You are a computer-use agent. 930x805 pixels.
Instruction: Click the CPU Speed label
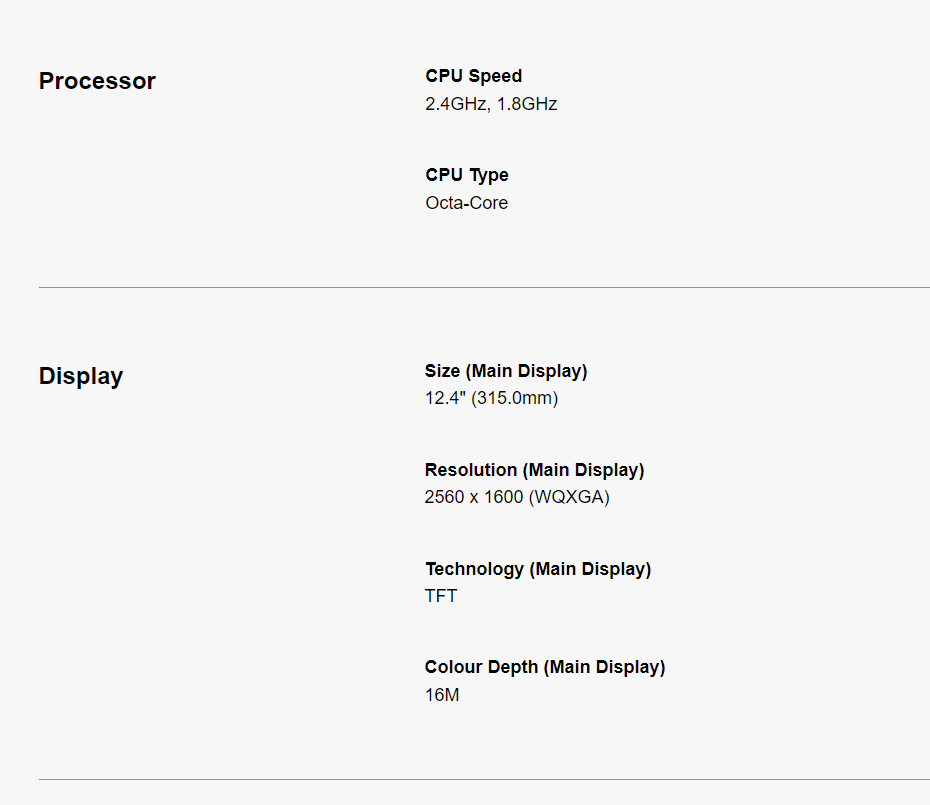pyautogui.click(x=473, y=76)
